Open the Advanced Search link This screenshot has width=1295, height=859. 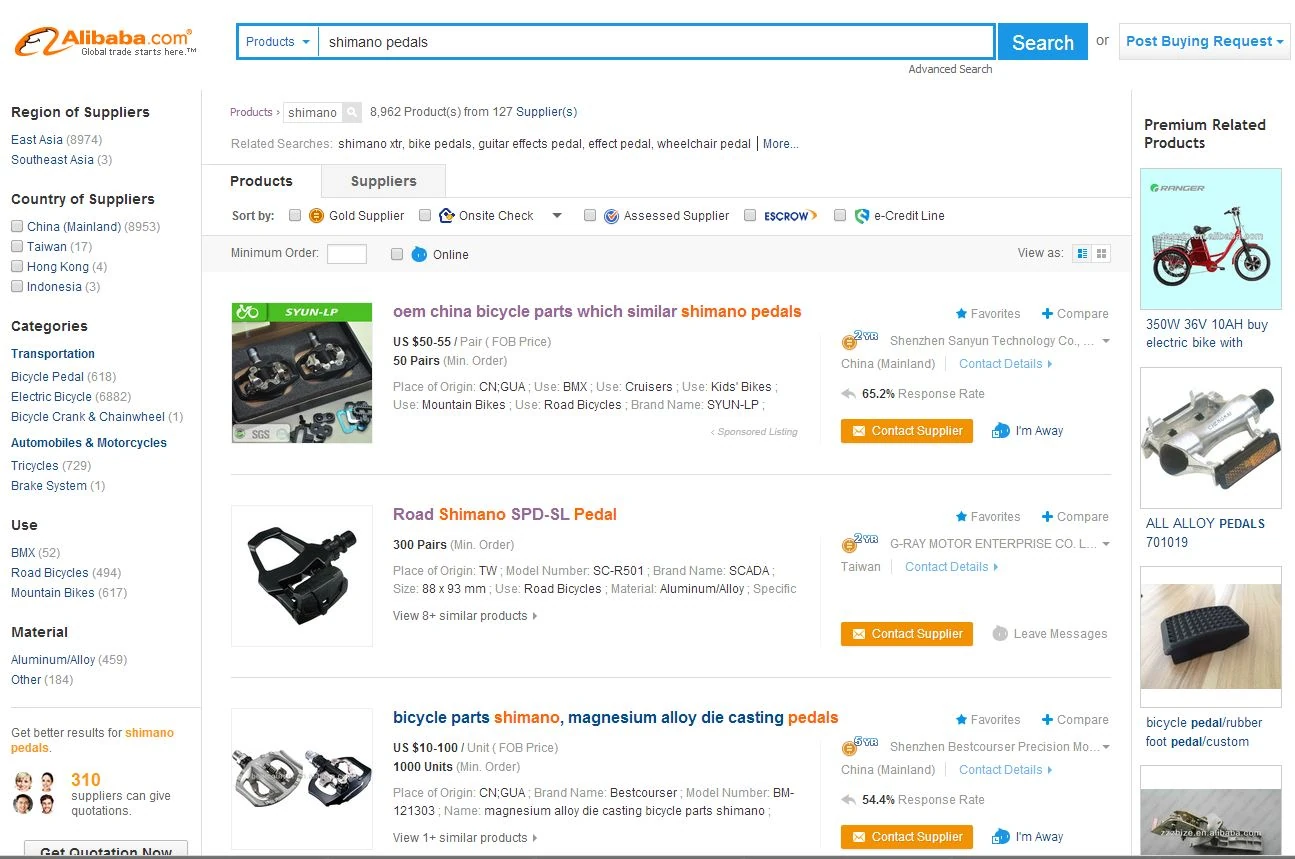[x=950, y=69]
